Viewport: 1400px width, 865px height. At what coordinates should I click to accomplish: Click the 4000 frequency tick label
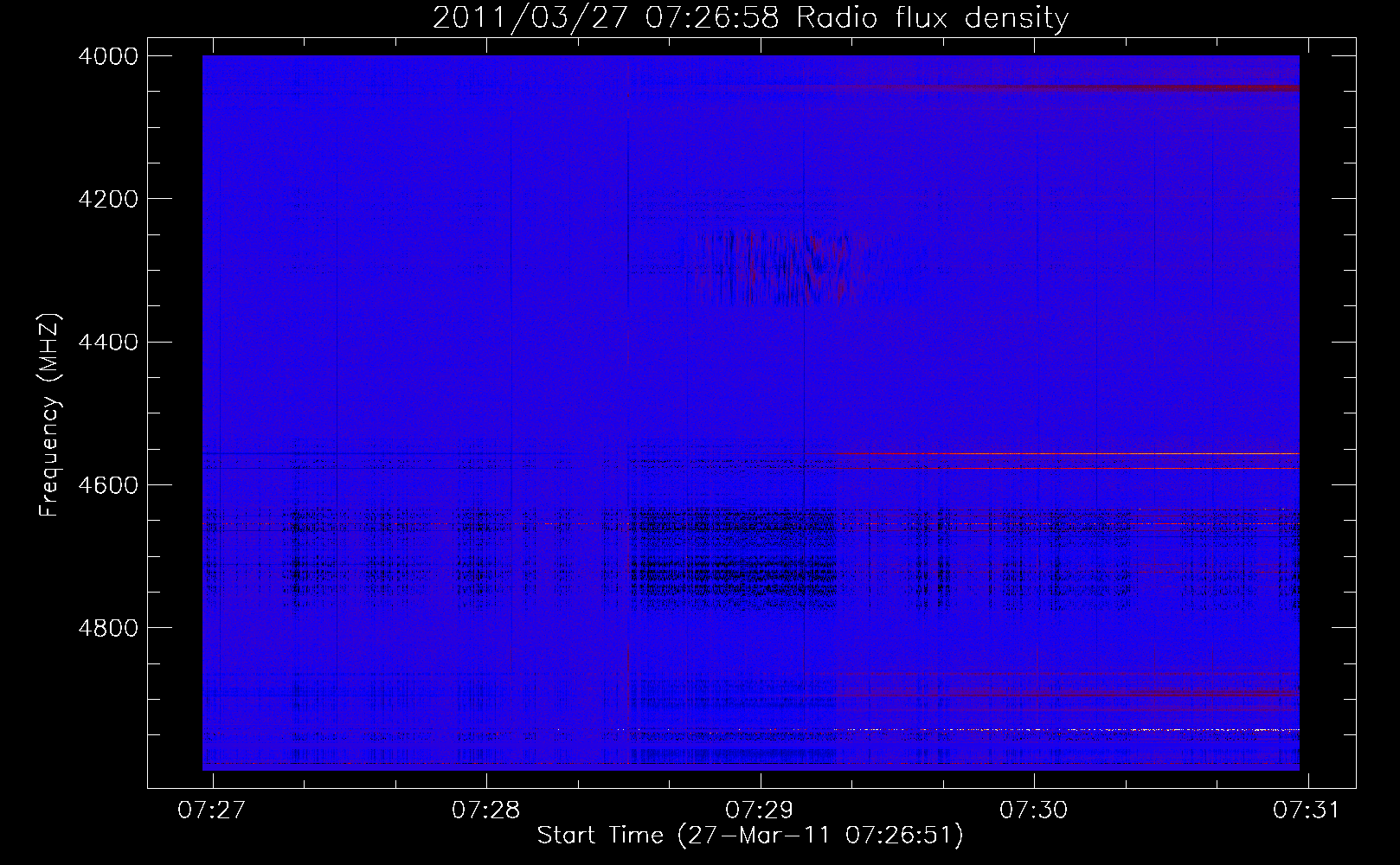pyautogui.click(x=108, y=56)
